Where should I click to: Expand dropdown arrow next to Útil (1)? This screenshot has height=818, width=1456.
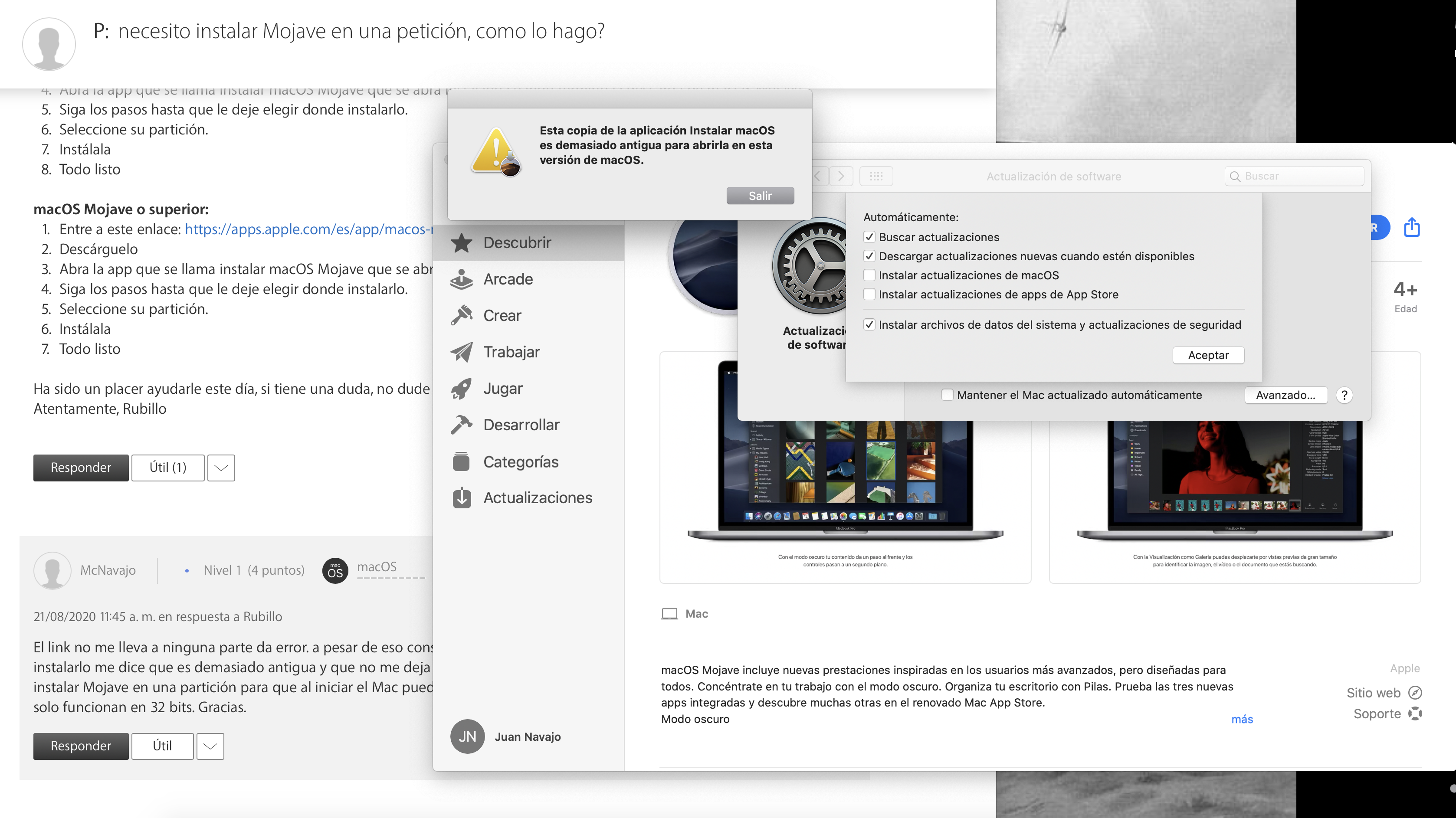(x=221, y=468)
